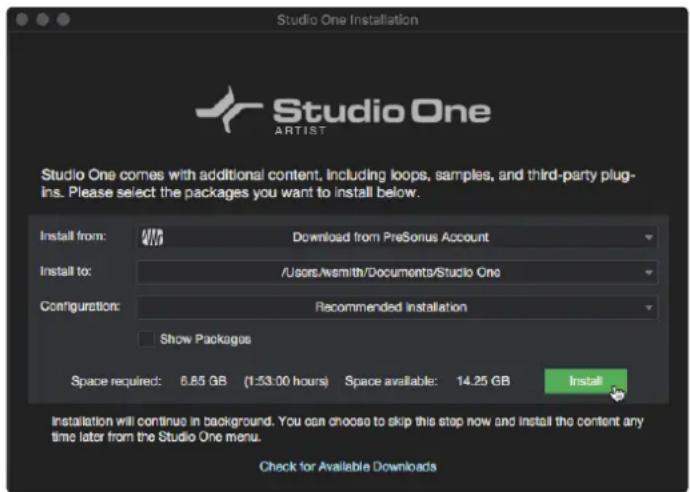This screenshot has height=492, width=690.
Task: Click the Install from dropdown arrow
Action: click(x=648, y=238)
